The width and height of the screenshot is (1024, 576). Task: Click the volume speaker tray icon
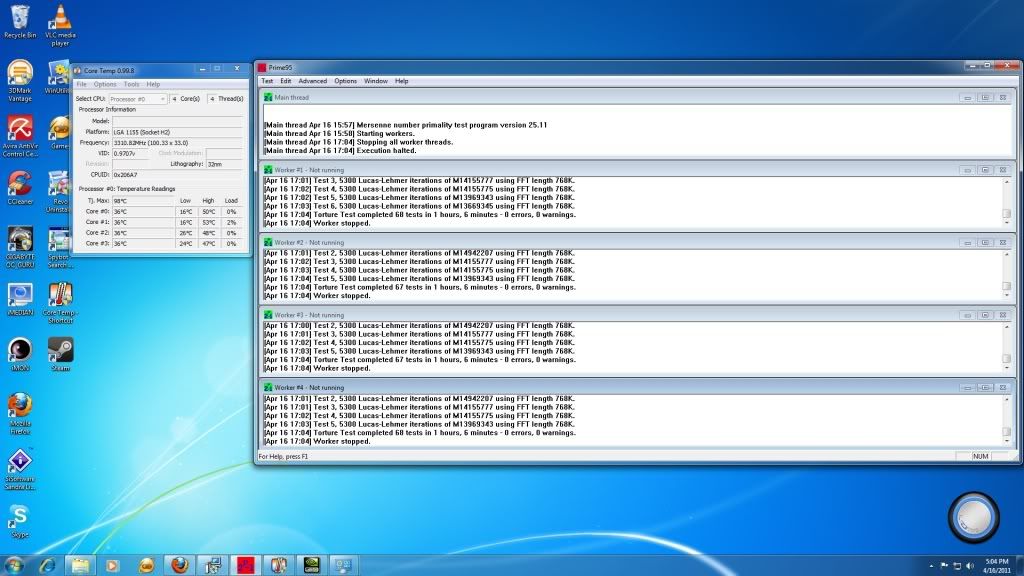970,566
